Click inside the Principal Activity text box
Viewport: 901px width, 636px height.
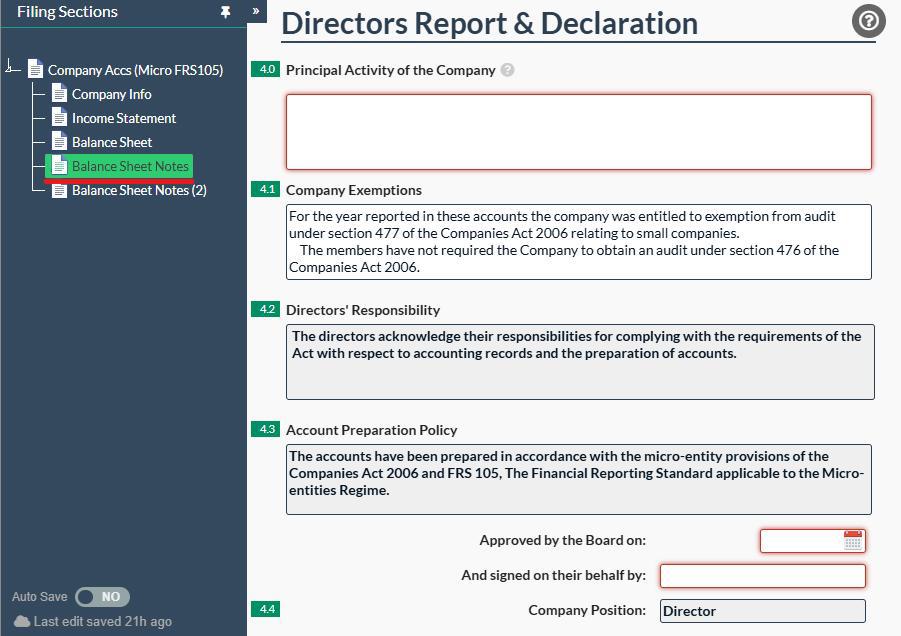coord(578,131)
